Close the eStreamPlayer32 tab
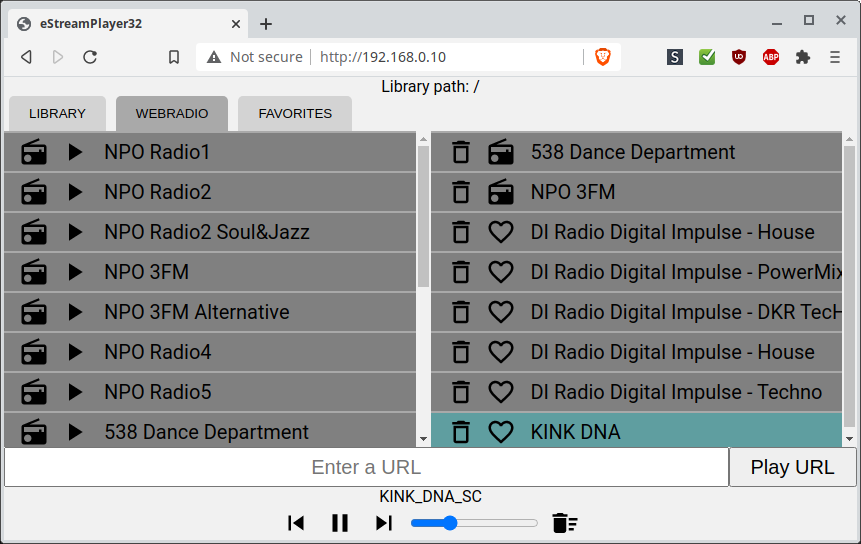The width and height of the screenshot is (861, 544). [236, 24]
